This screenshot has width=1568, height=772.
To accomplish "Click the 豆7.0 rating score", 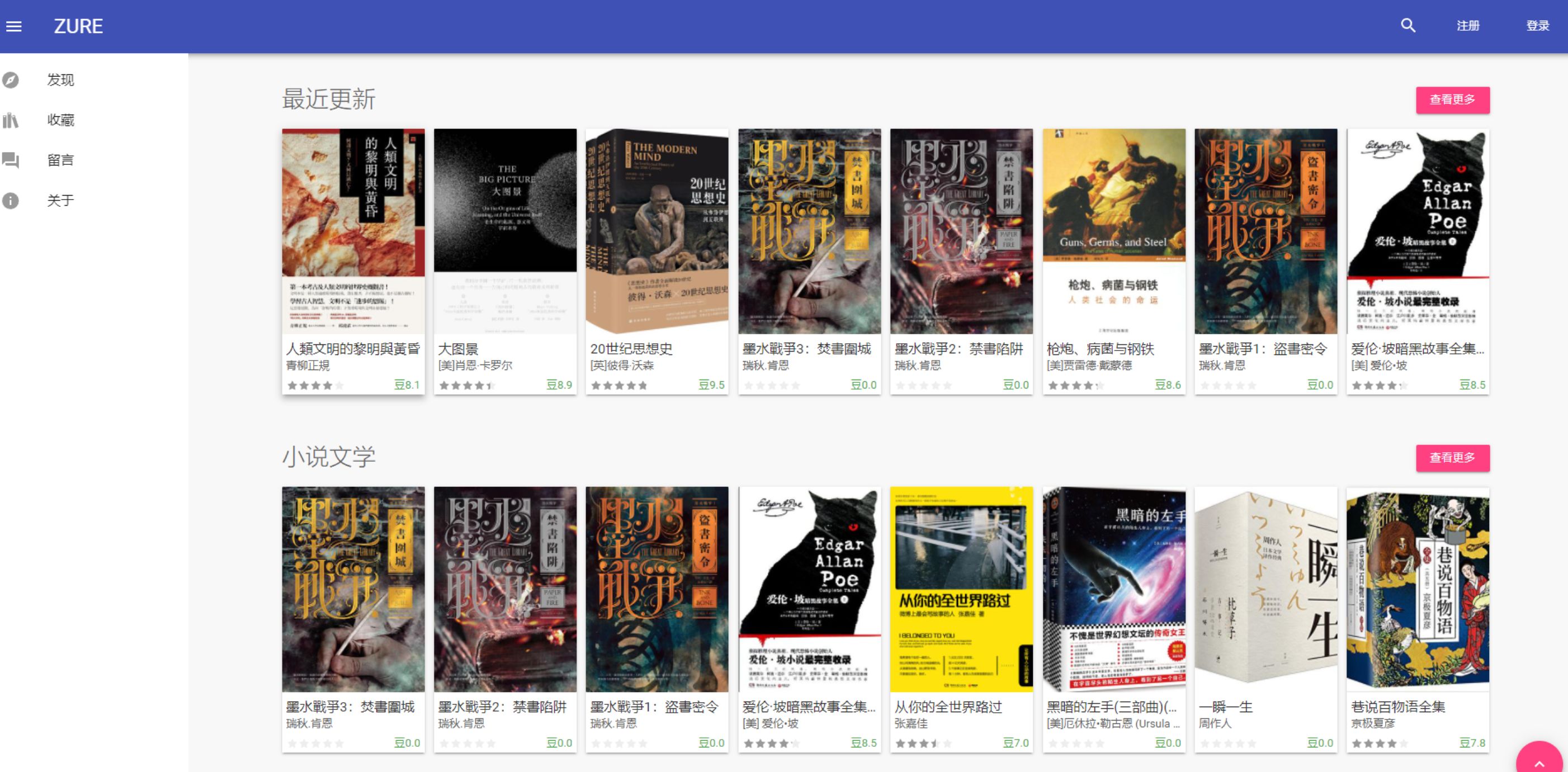I will [1016, 742].
